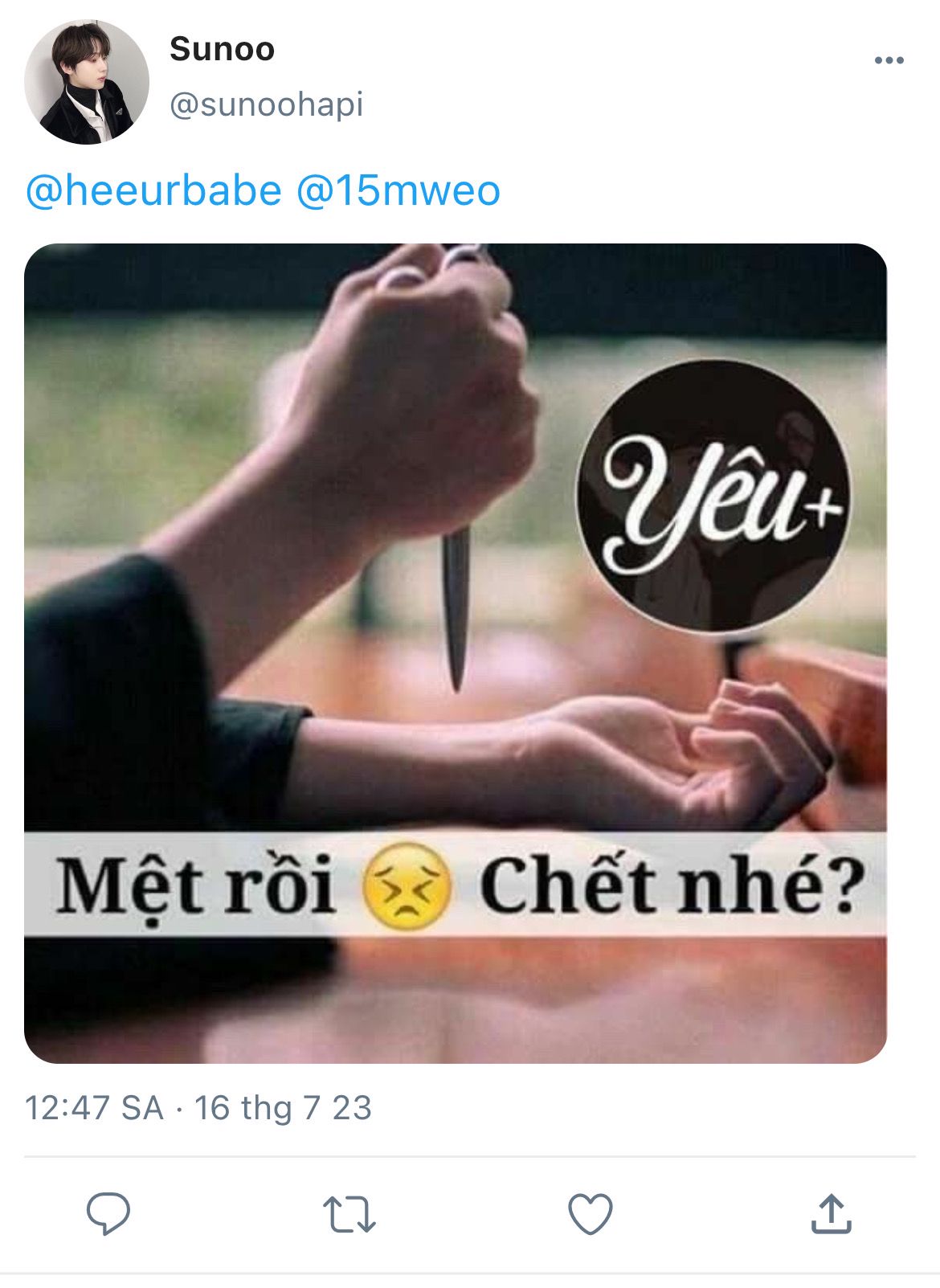The height and width of the screenshot is (1288, 940).
Task: Open the reply speech bubble icon
Action: tap(108, 1213)
